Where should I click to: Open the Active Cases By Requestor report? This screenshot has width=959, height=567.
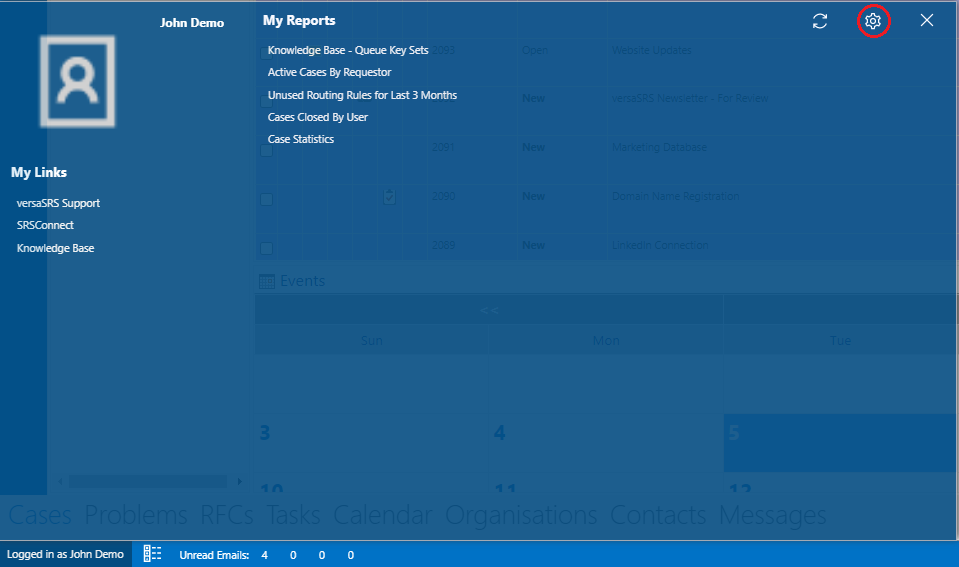click(329, 72)
